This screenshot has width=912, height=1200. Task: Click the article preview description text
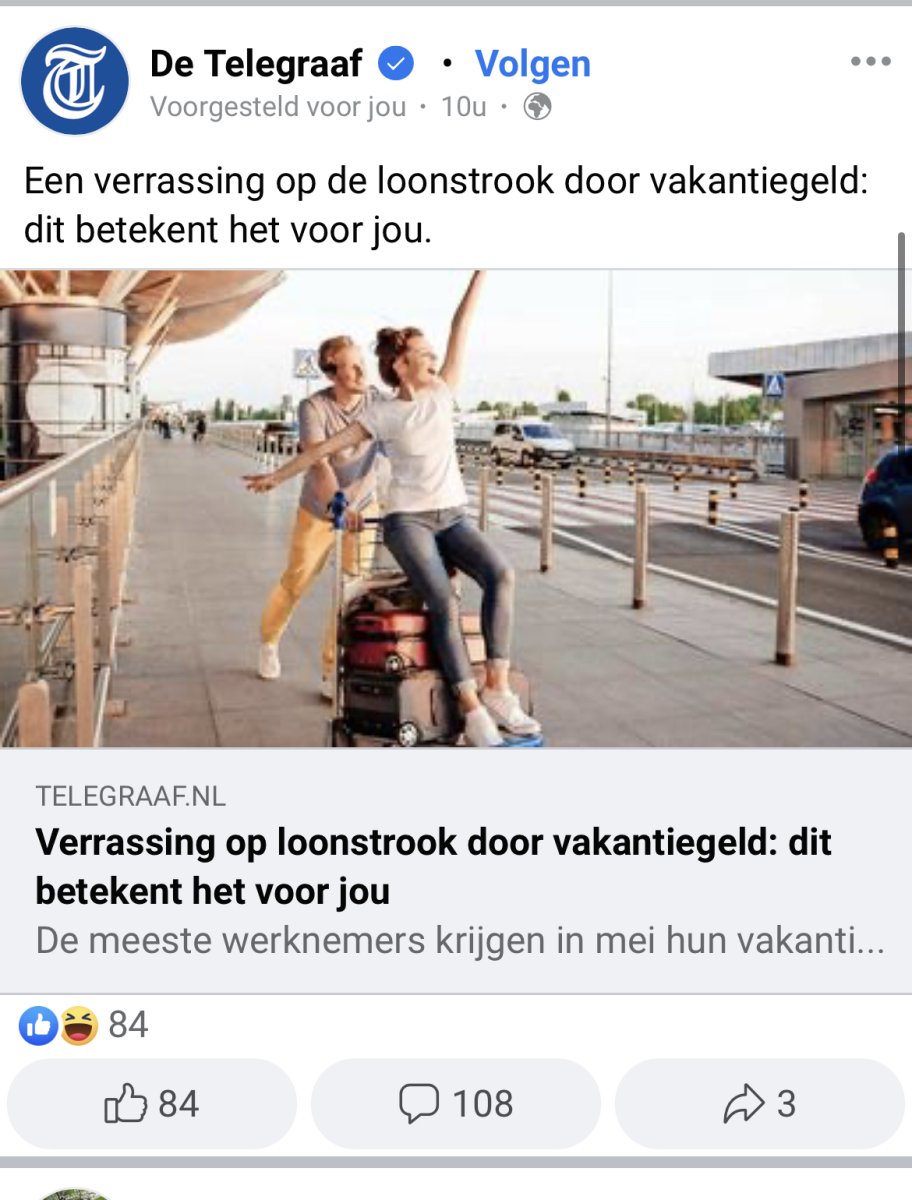coord(460,942)
